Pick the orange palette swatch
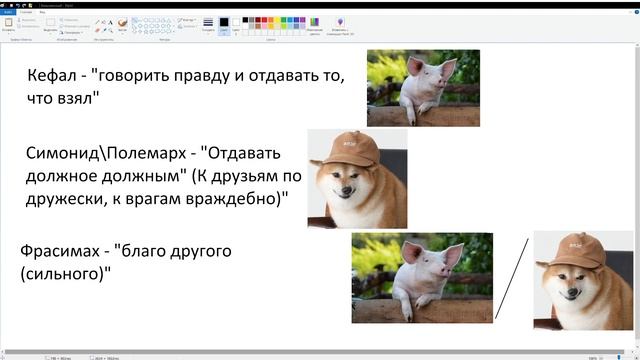Viewport: 640px width, 360px height. tap(271, 20)
